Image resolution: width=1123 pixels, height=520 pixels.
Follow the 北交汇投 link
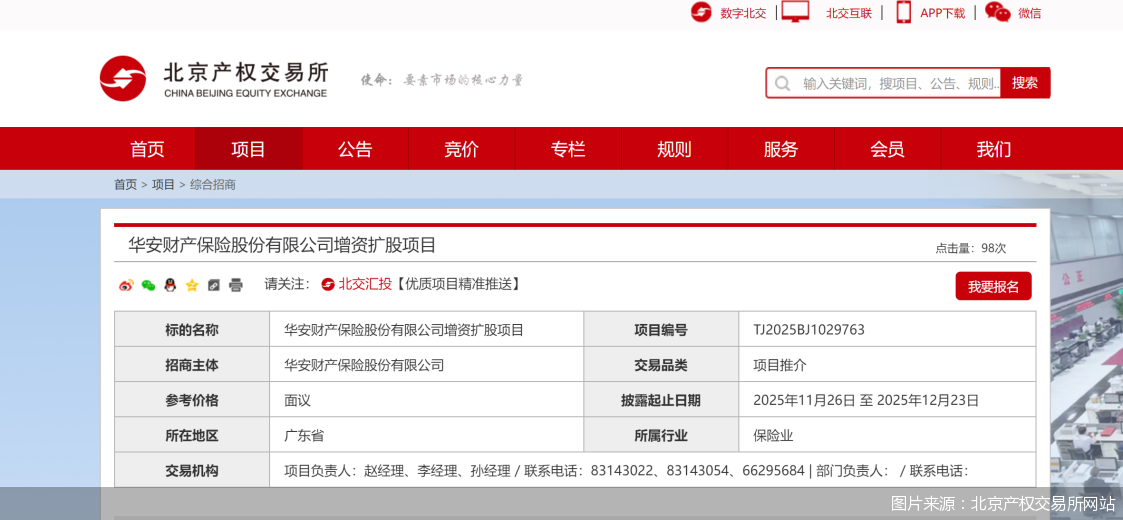364,284
